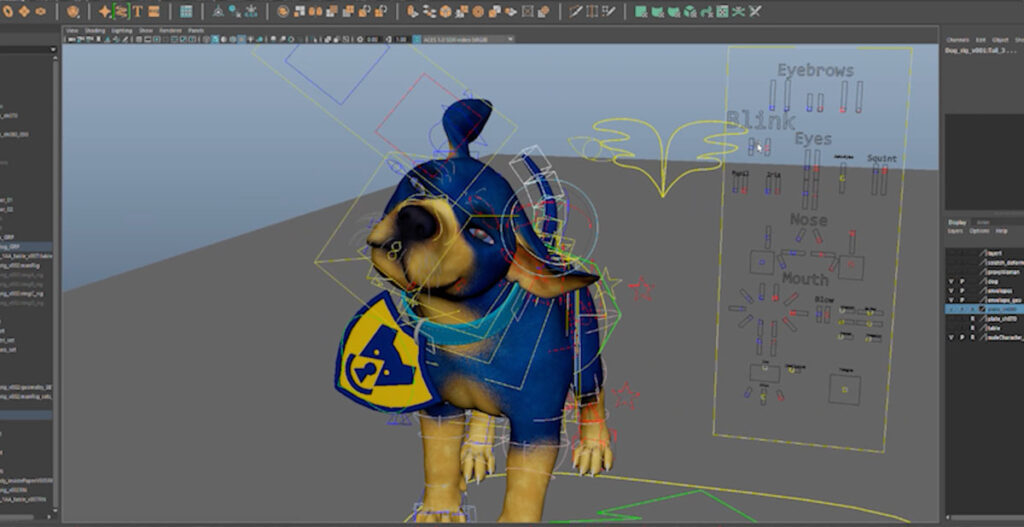Open the Lighting viewport menu
1024x527 pixels.
point(121,30)
